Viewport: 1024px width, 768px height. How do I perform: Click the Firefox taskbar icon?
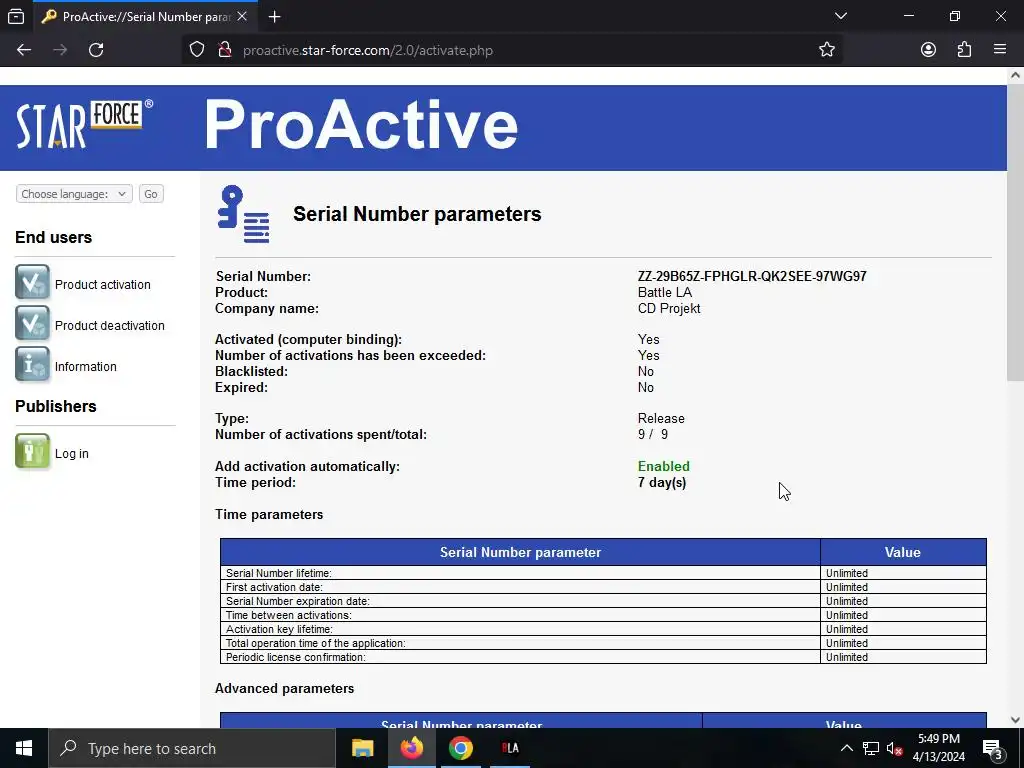tap(411, 748)
